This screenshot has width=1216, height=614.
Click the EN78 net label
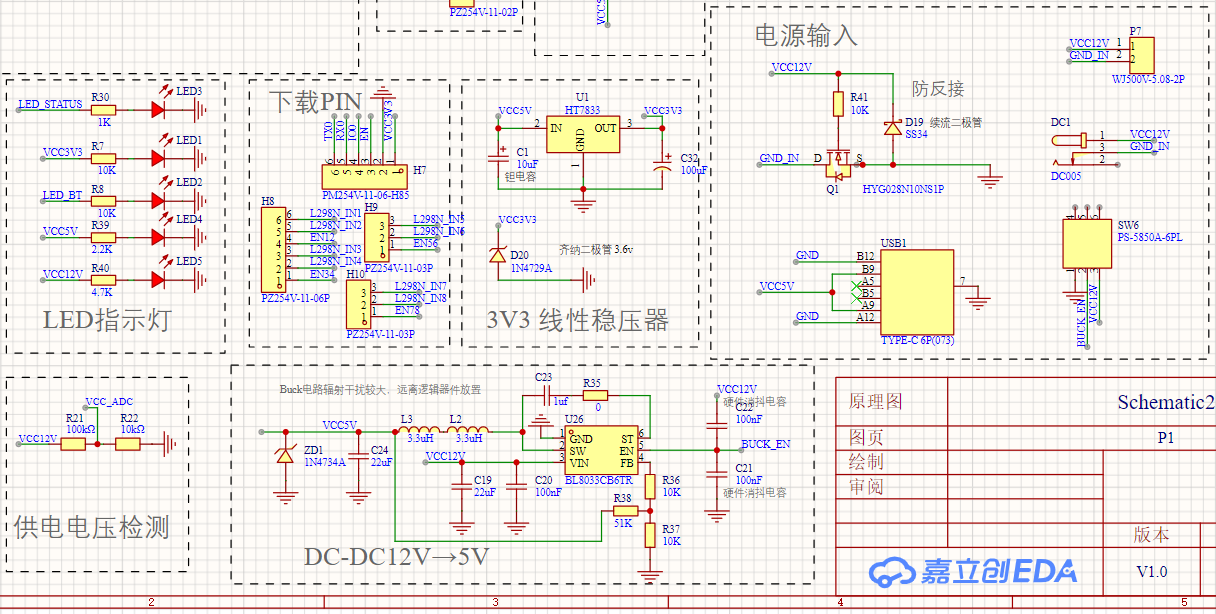pos(407,309)
